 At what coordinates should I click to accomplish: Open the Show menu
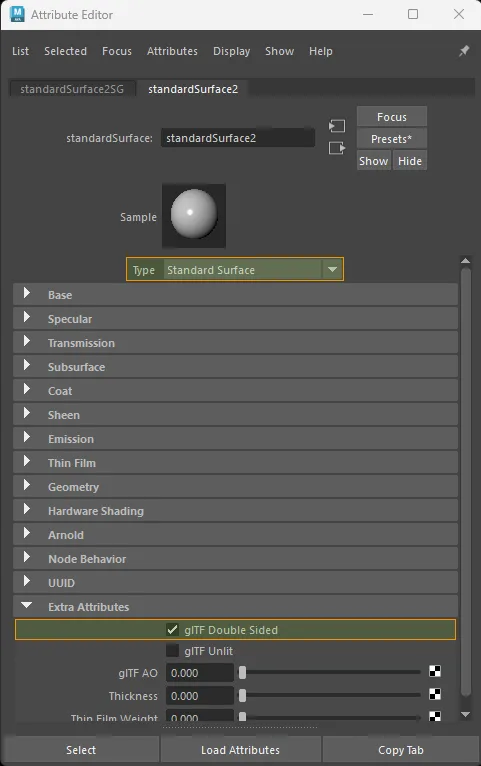click(x=279, y=51)
